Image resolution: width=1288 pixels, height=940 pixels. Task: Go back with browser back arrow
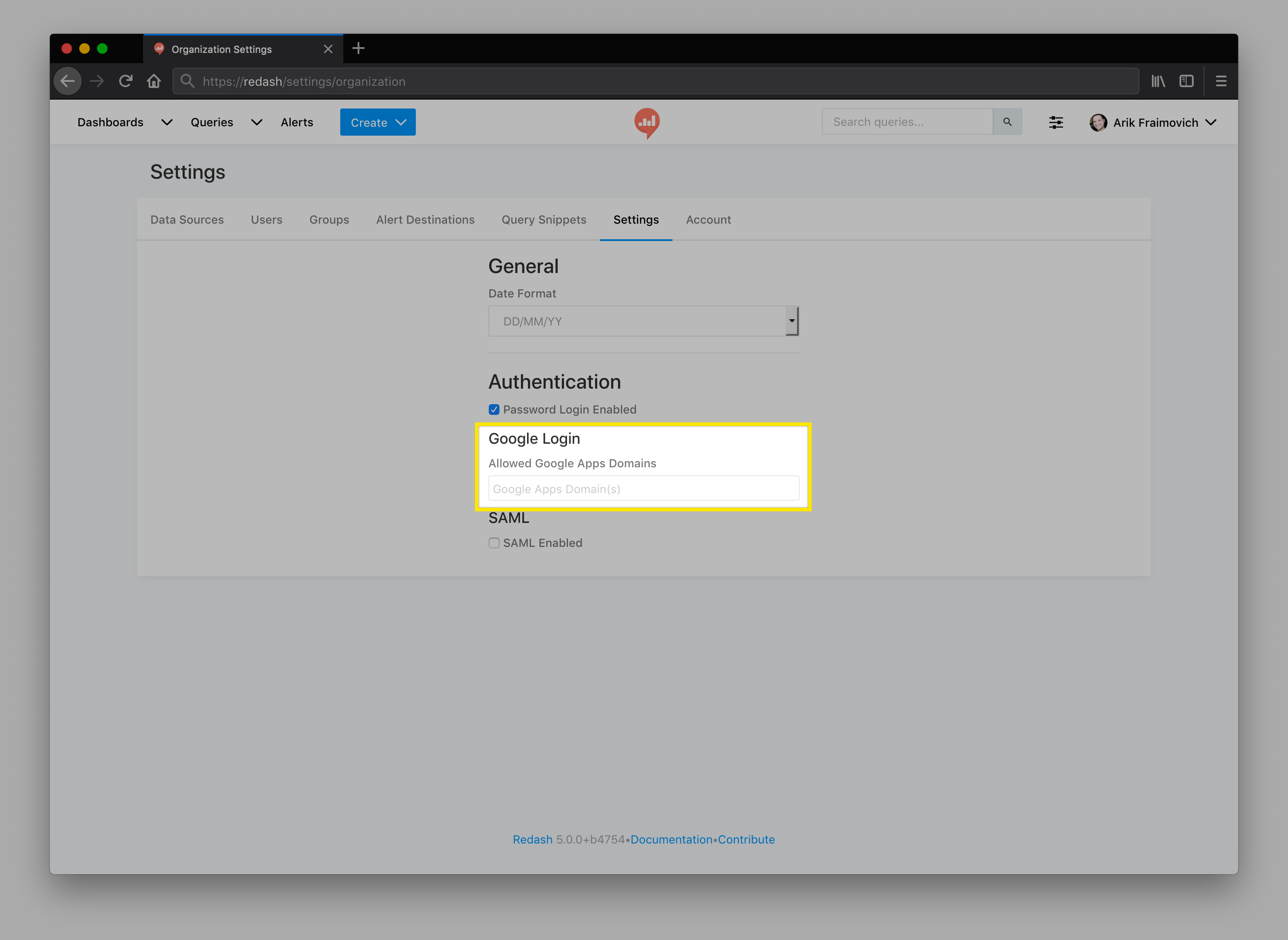[x=68, y=81]
